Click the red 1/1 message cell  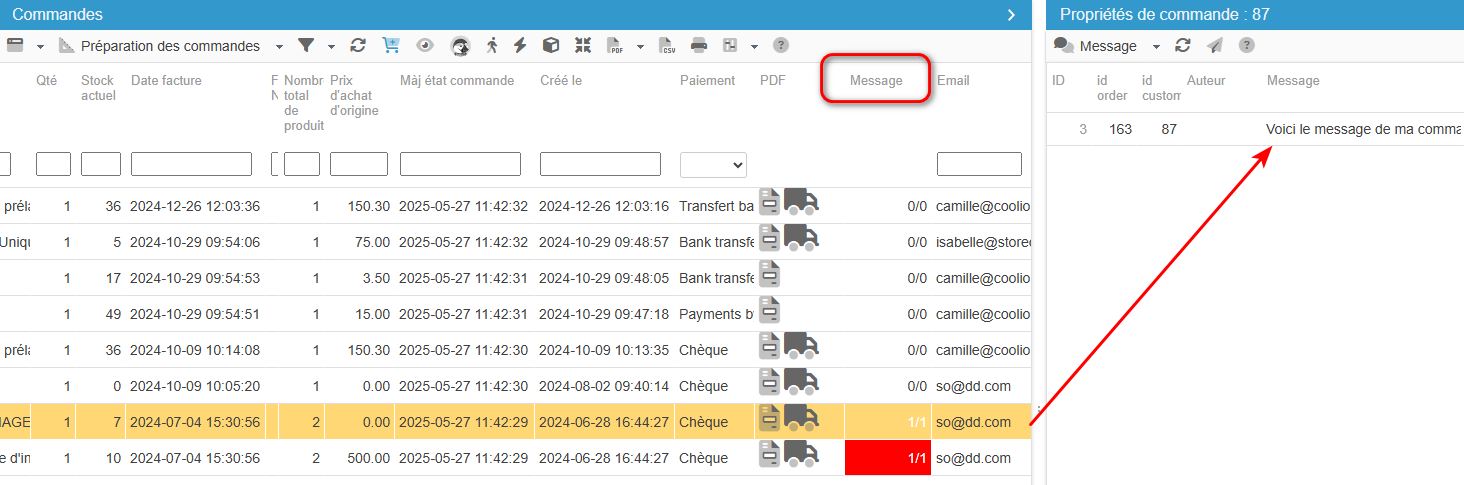888,458
